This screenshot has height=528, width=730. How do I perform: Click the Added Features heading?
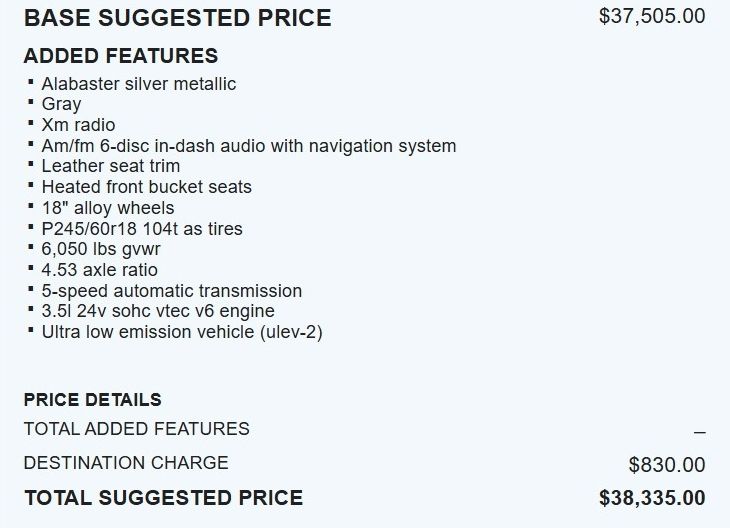coord(120,56)
